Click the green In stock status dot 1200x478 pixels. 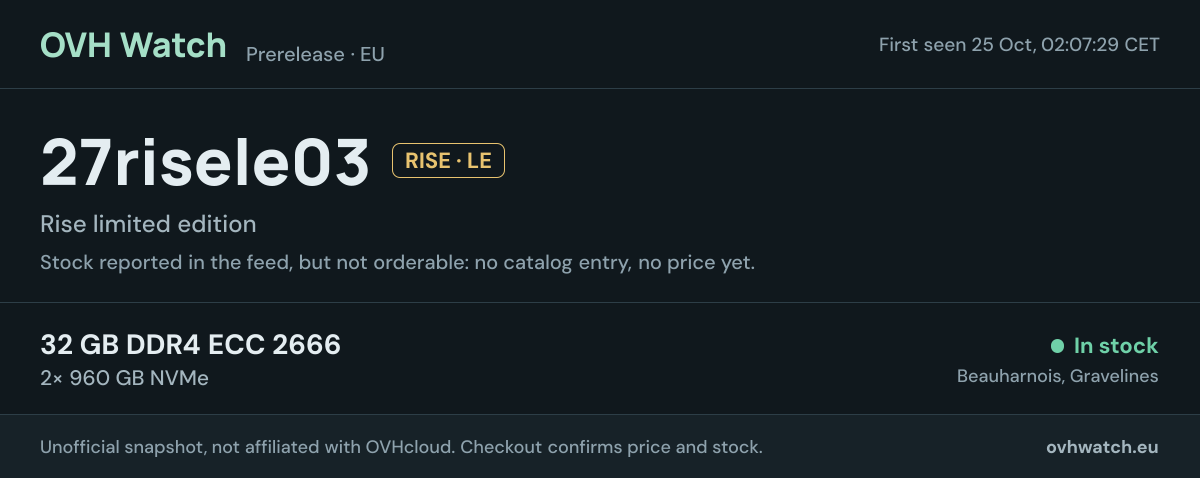[1057, 346]
